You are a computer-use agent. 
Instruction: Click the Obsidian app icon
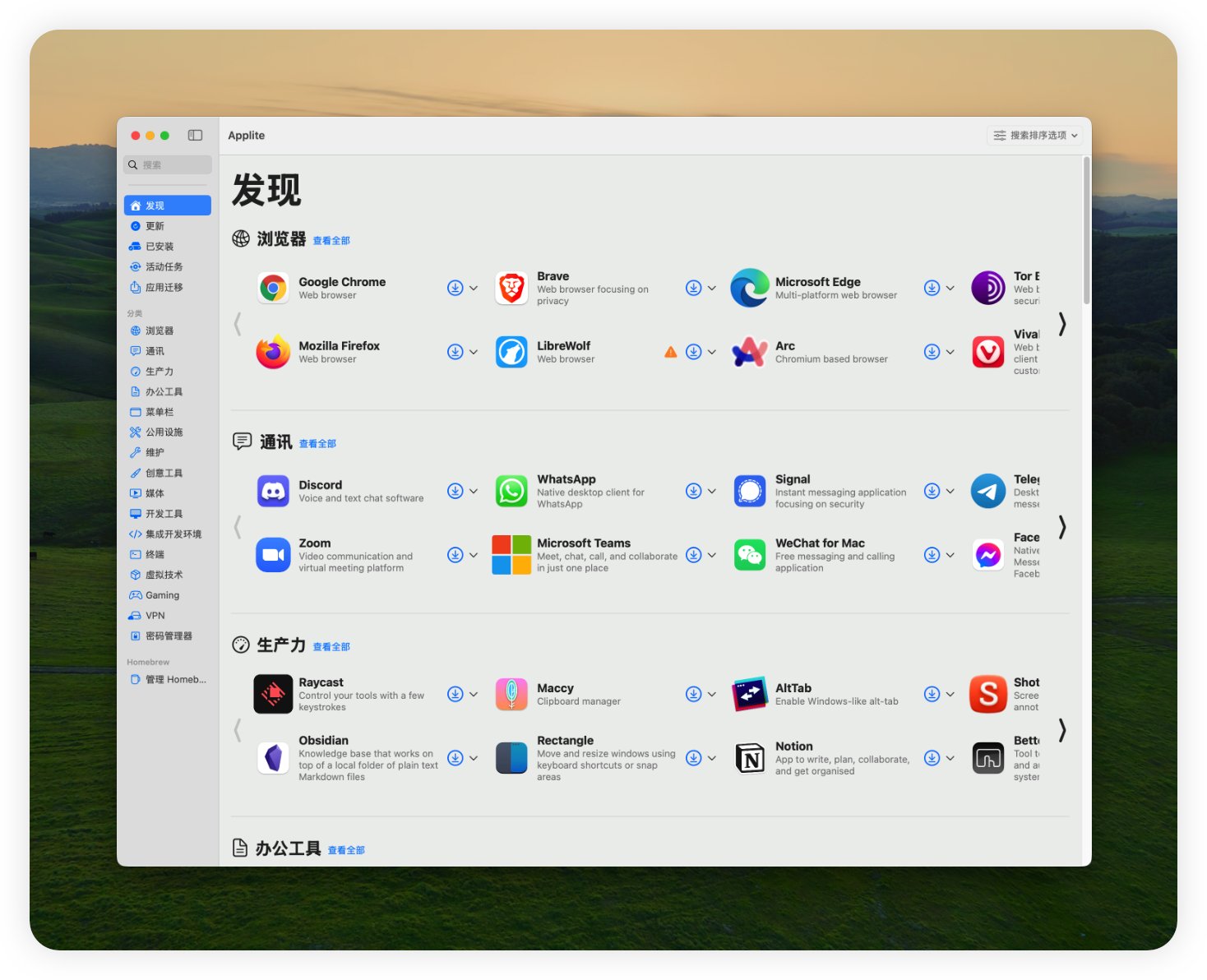click(x=273, y=758)
